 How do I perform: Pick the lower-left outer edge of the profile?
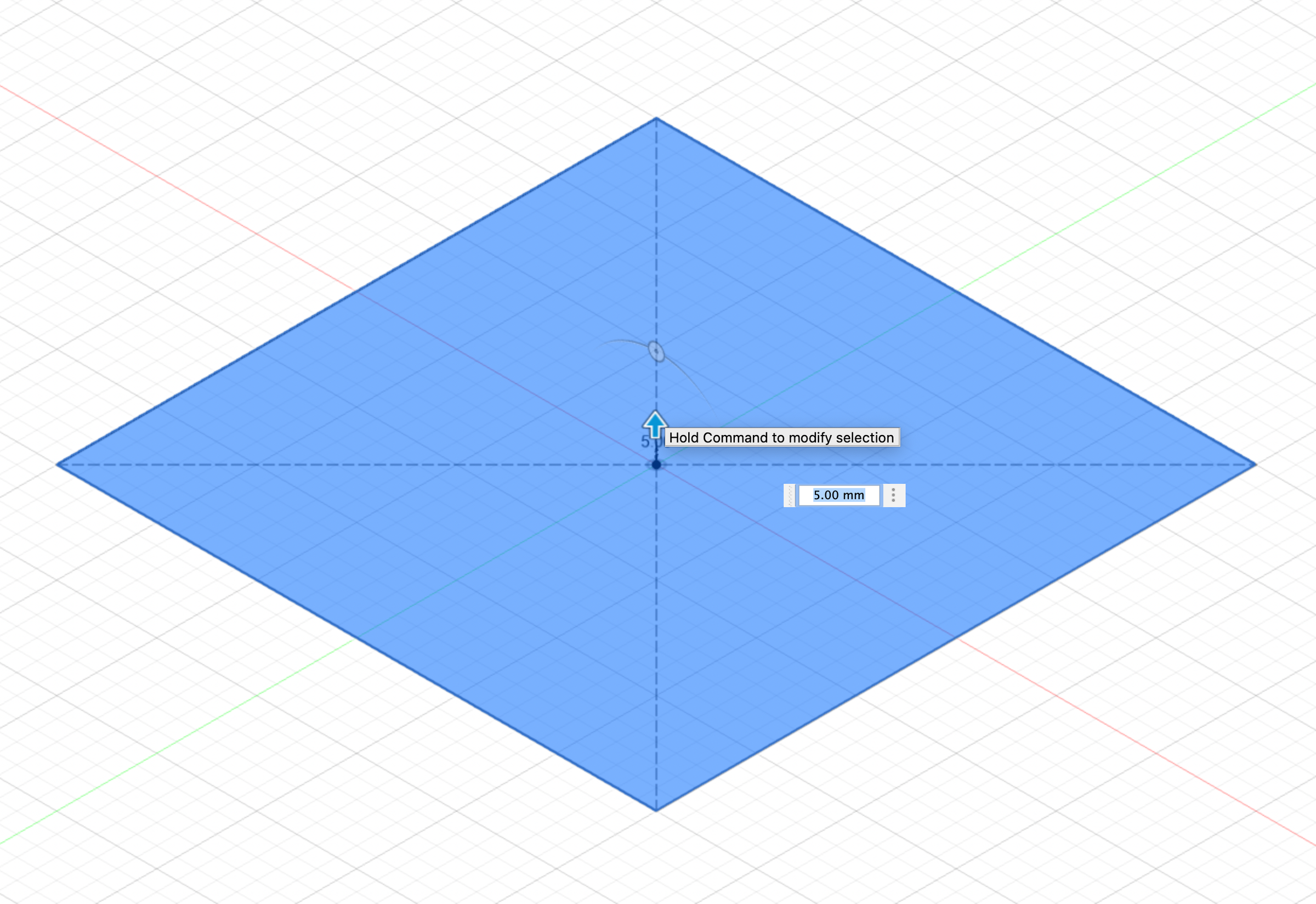[x=356, y=638]
